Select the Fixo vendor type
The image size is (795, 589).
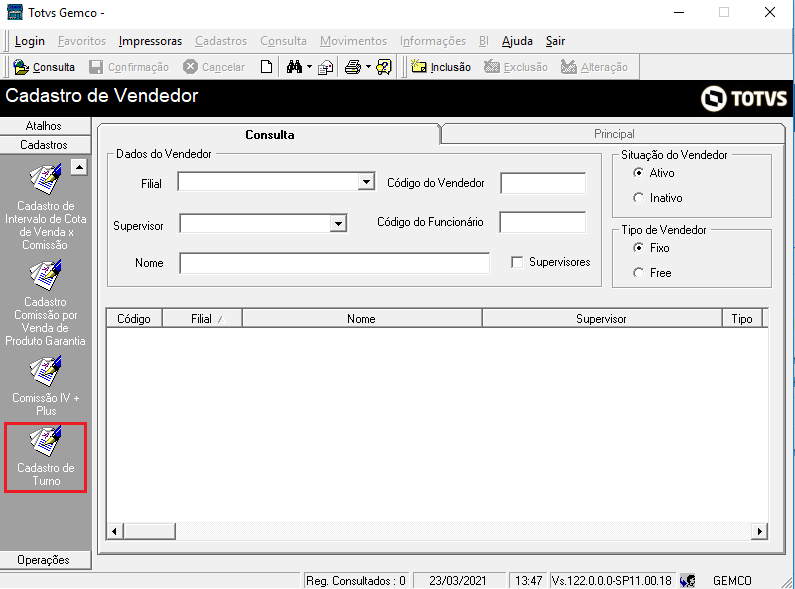coord(638,248)
